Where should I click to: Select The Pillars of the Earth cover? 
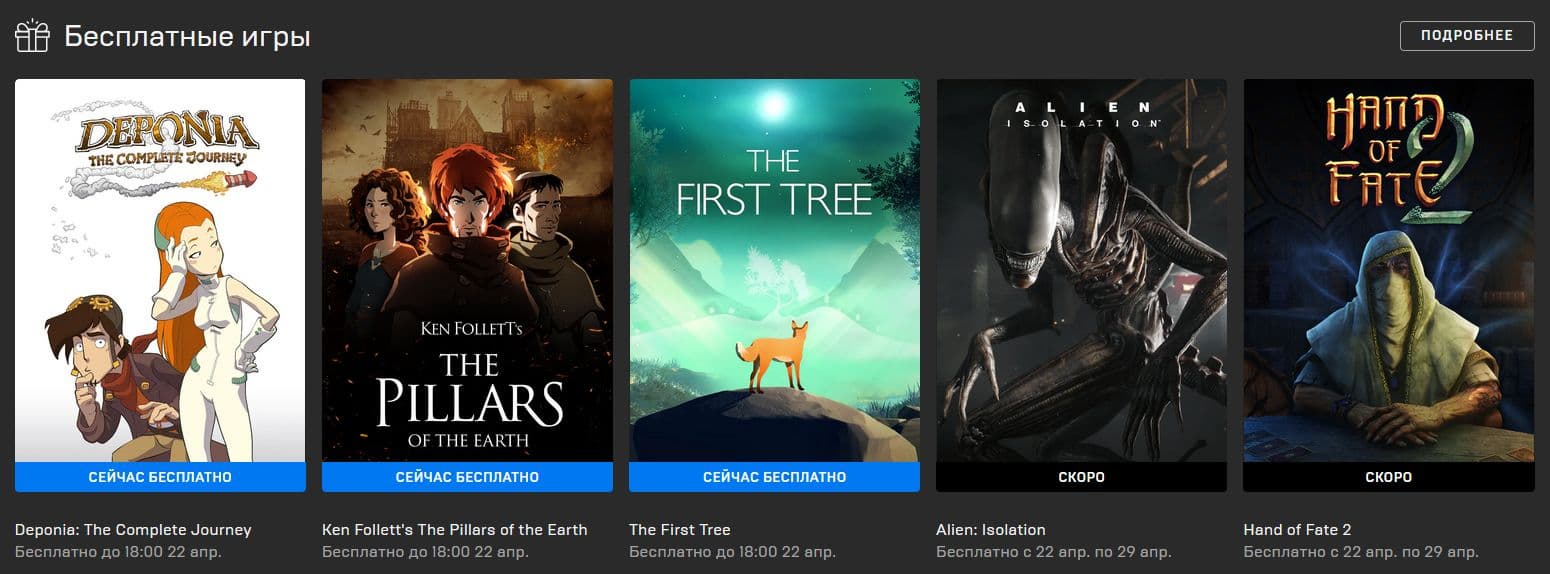467,270
